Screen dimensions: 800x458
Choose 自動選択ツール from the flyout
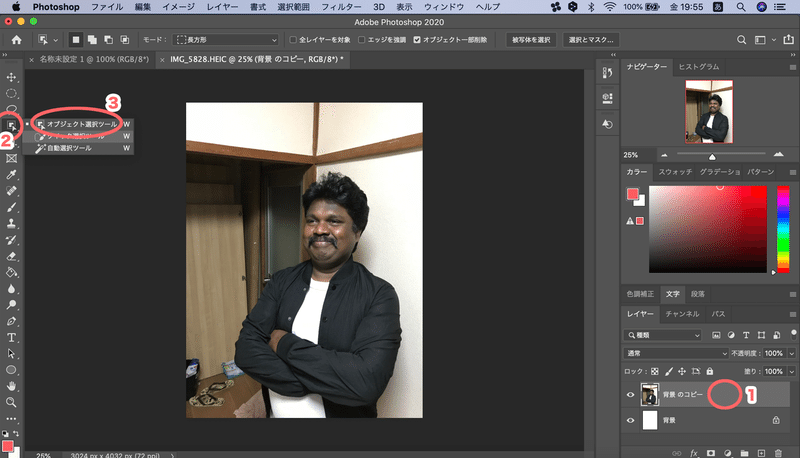click(69, 147)
